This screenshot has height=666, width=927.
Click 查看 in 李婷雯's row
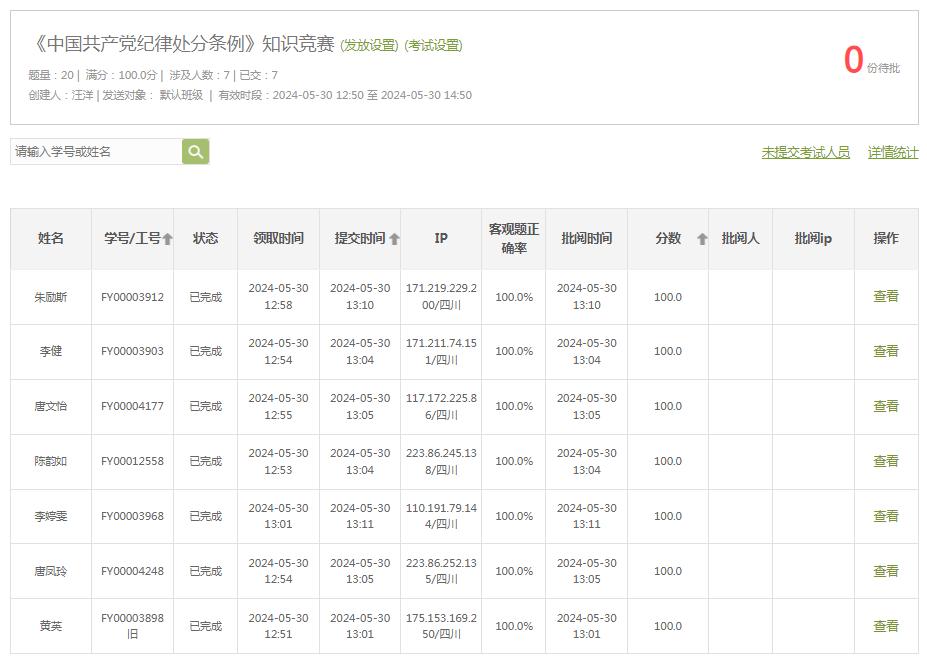pos(885,517)
